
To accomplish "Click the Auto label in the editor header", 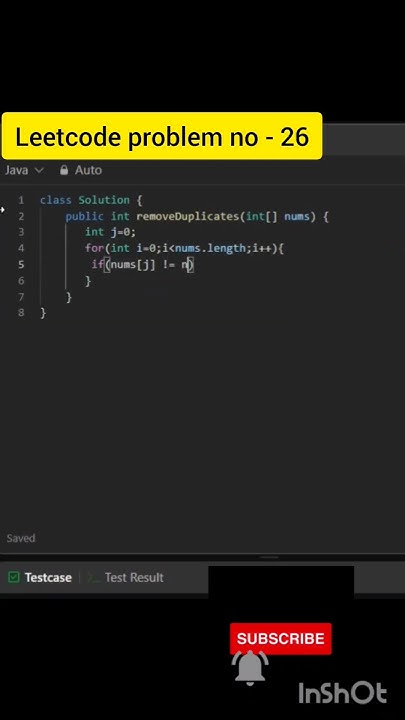I will pos(88,170).
